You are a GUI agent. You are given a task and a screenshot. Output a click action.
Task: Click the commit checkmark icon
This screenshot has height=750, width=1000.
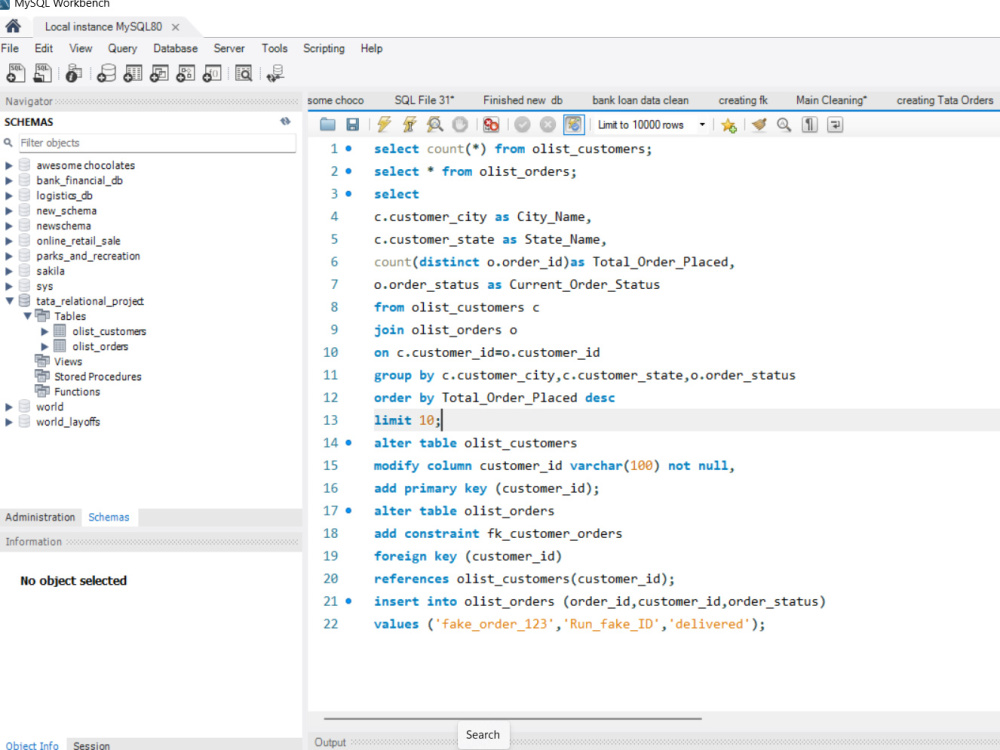click(x=522, y=124)
